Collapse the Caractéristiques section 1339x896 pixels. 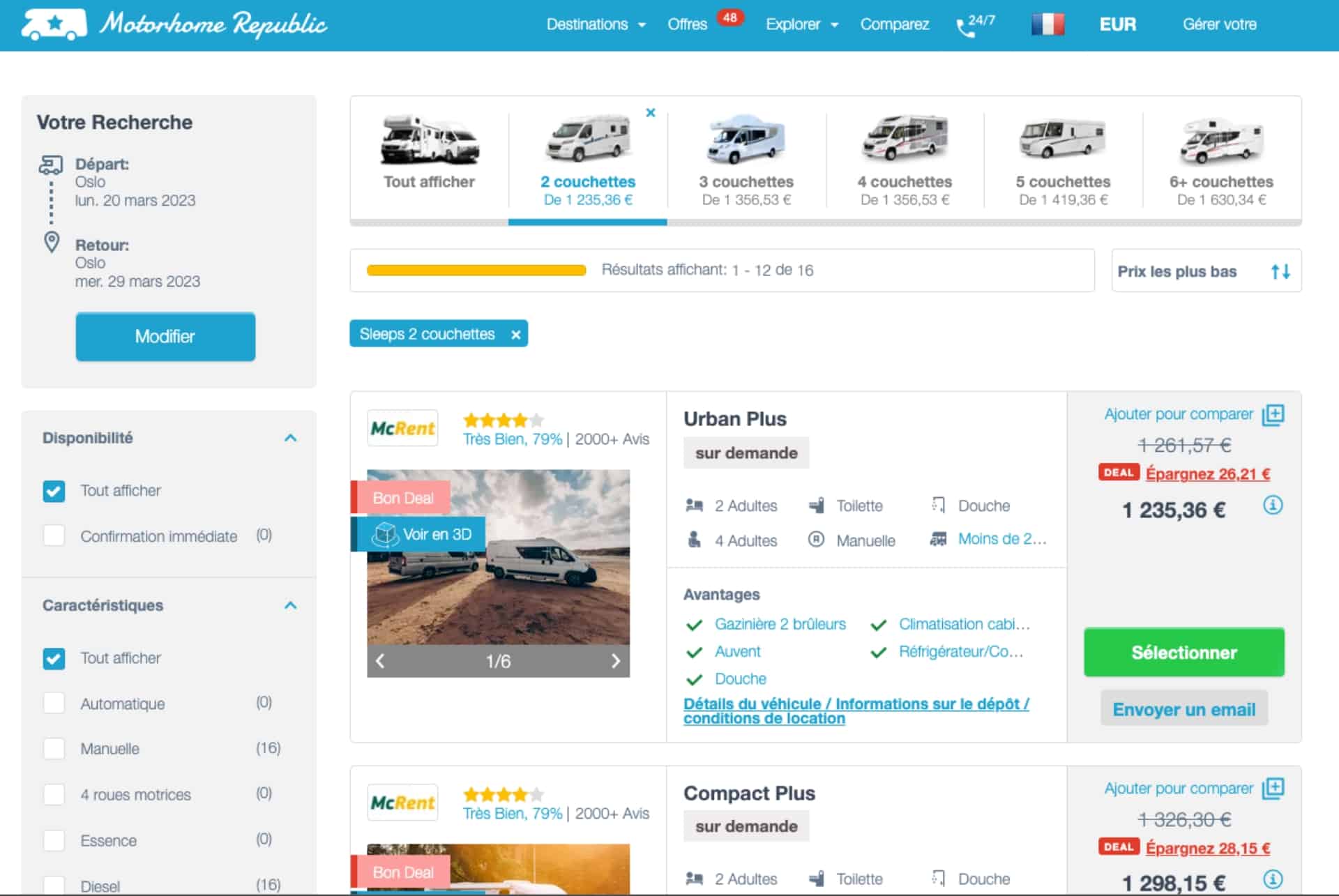[291, 605]
